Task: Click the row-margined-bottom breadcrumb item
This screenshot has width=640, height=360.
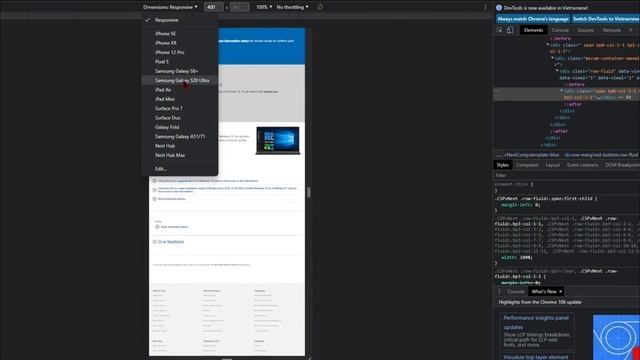Action: click(x=601, y=155)
